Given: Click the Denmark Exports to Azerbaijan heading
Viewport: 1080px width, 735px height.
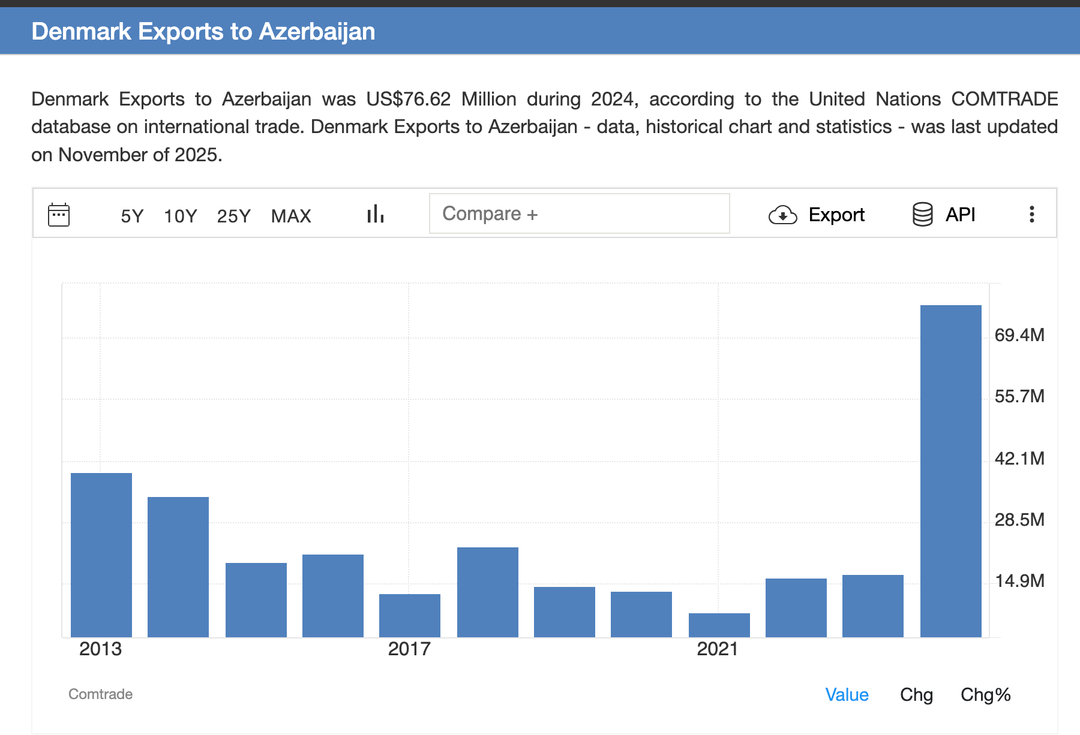Looking at the screenshot, I should point(203,31).
